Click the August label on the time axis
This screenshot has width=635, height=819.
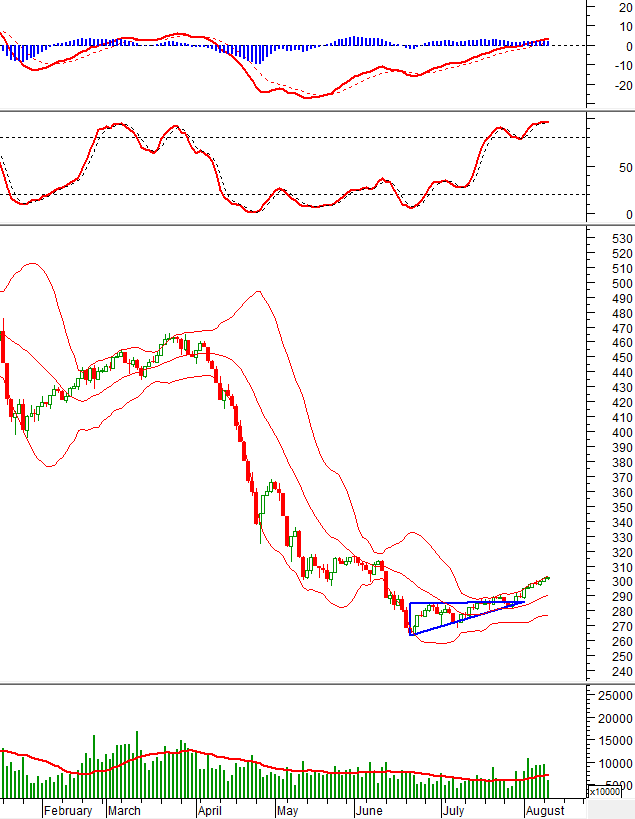(x=545, y=811)
